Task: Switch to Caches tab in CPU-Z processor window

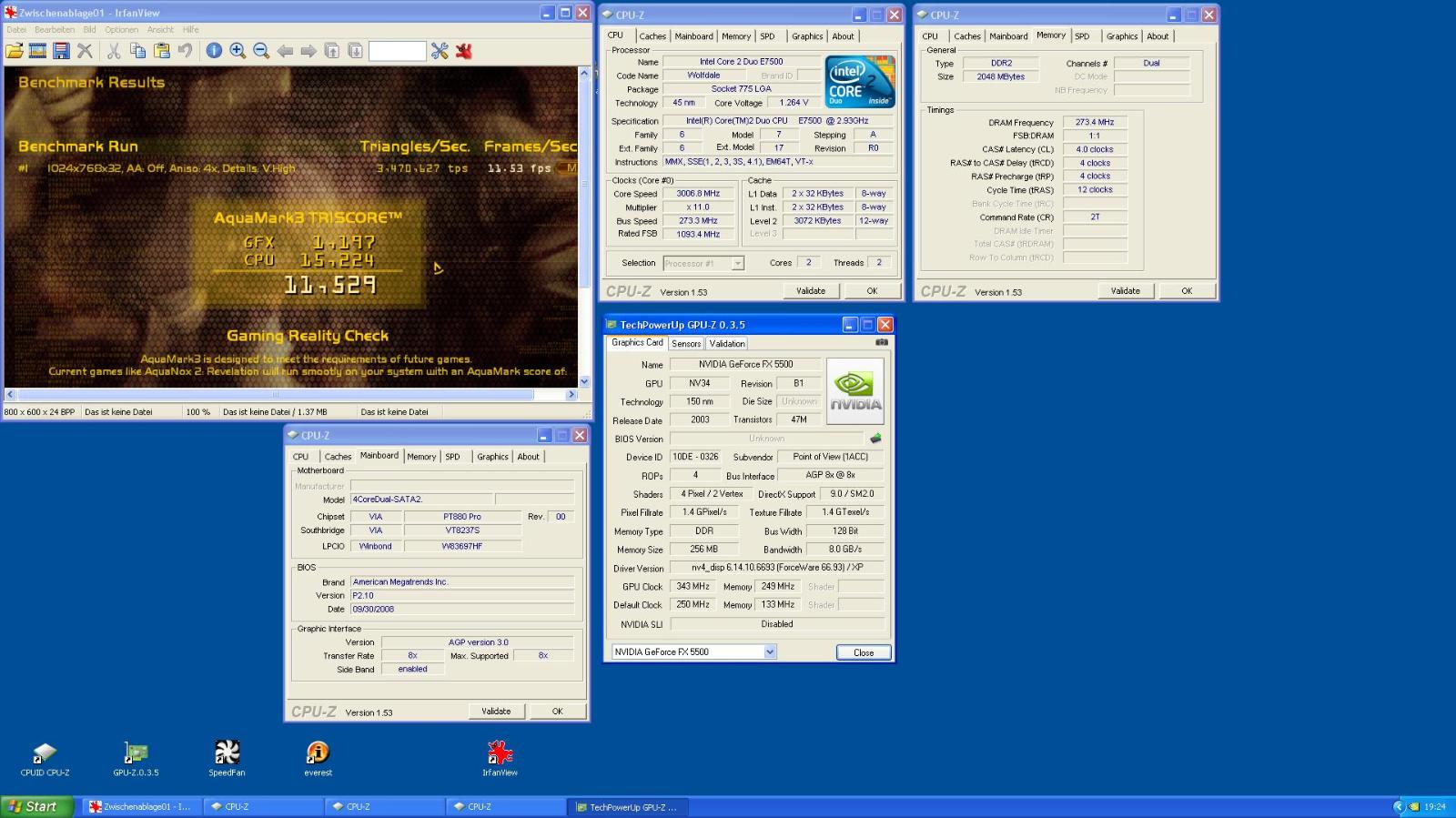Action: coord(652,36)
